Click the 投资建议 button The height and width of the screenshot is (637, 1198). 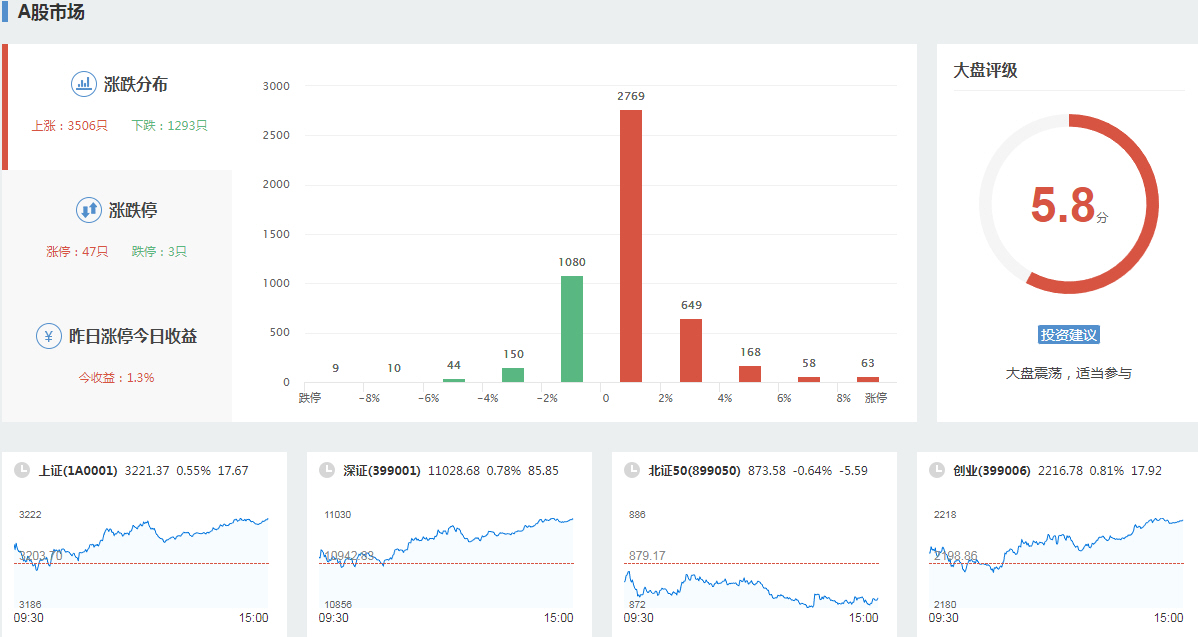tap(1069, 335)
